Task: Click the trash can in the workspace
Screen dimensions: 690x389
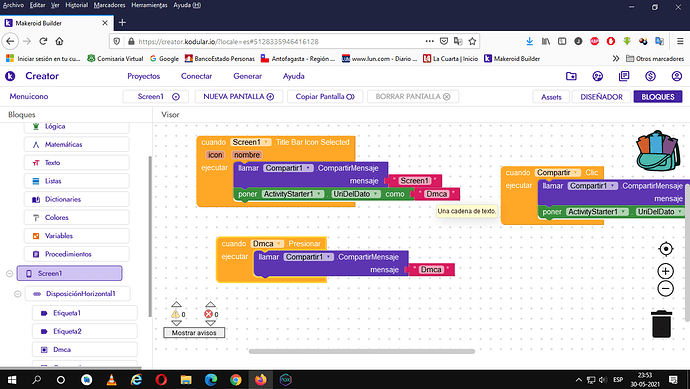Action: click(x=661, y=324)
